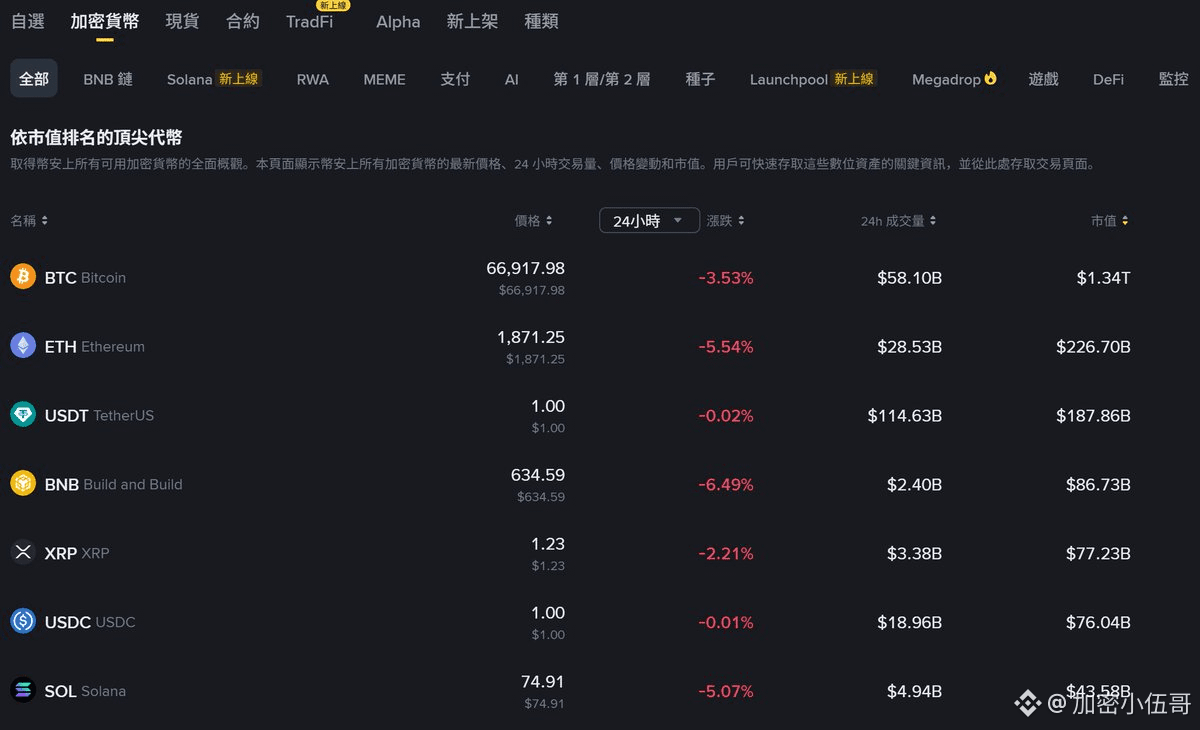Click the USDC coin icon
The image size is (1200, 730).
click(x=23, y=622)
